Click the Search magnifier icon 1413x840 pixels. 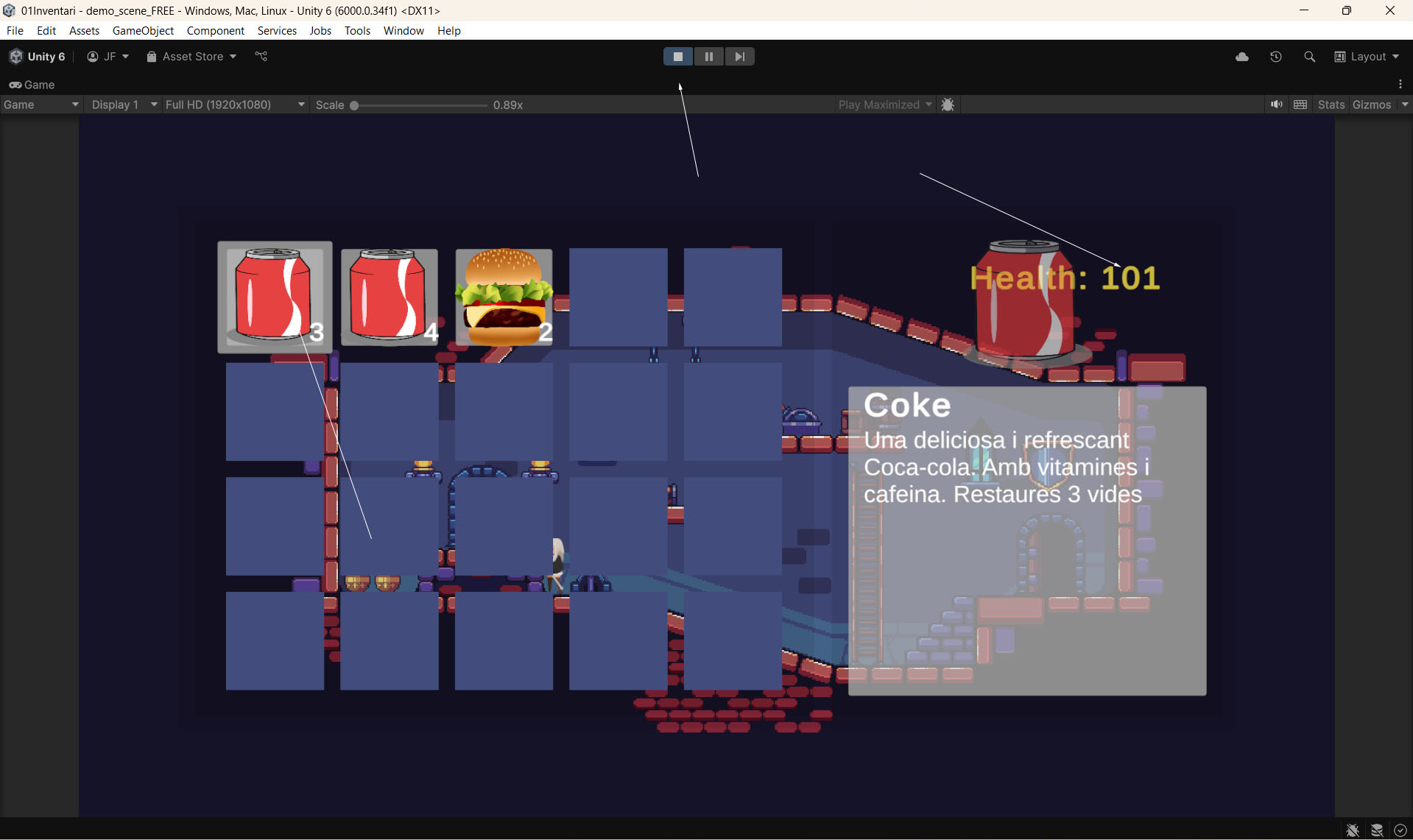point(1309,57)
